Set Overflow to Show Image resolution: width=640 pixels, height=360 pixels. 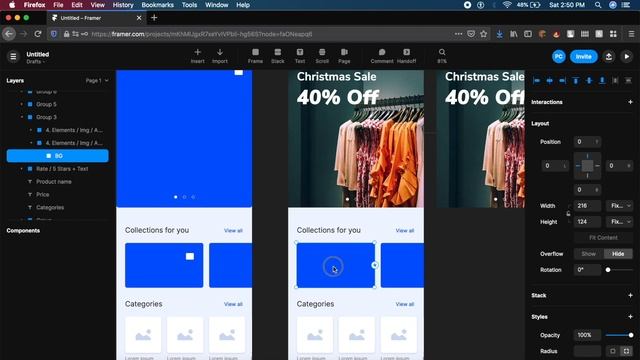tap(588, 254)
